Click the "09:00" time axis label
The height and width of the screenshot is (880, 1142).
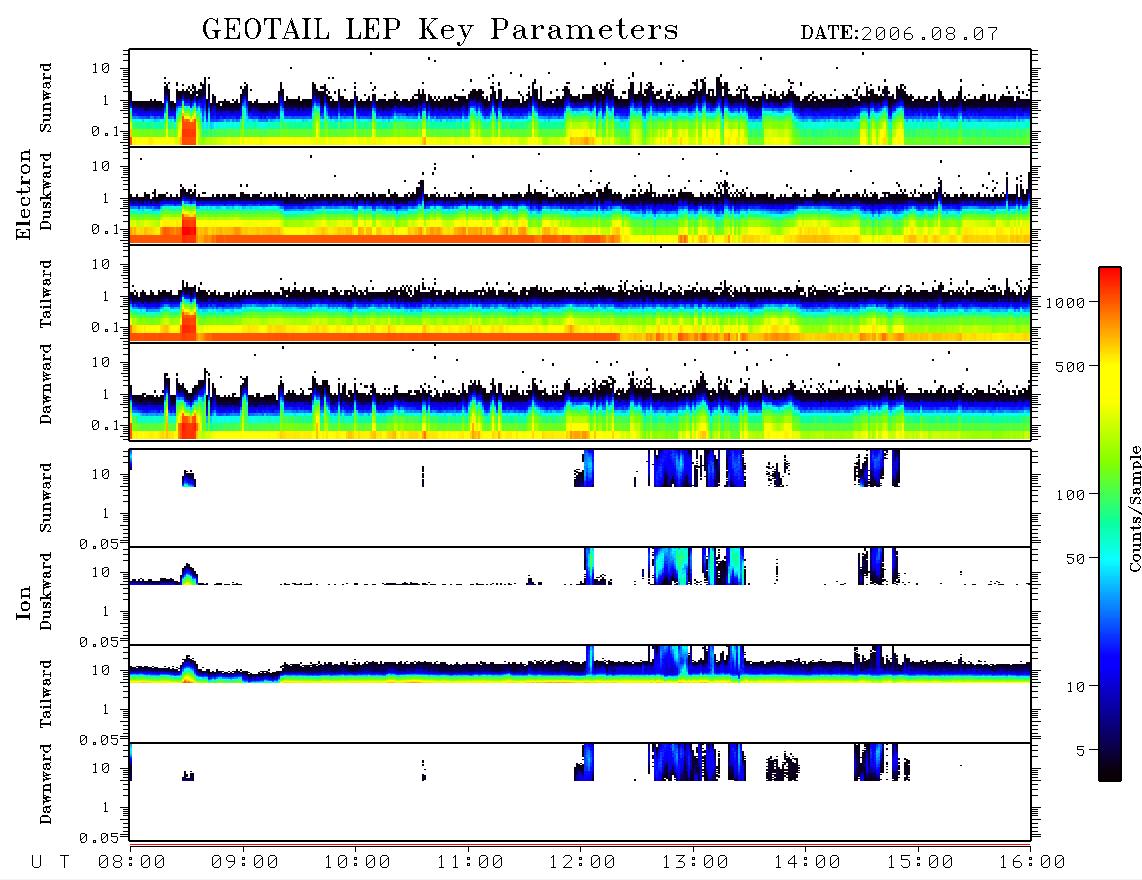(245, 863)
